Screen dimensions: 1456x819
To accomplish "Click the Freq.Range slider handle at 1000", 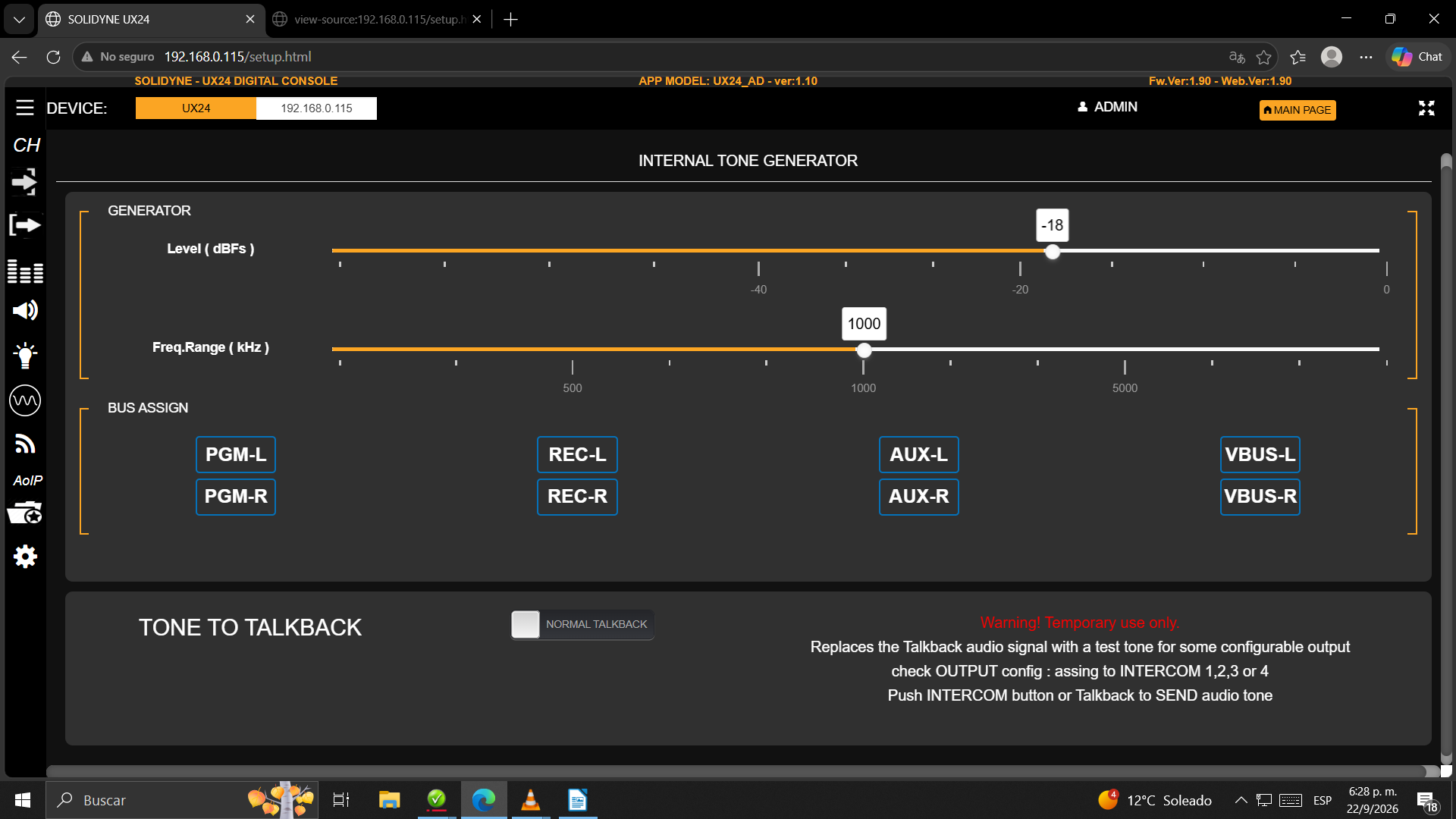I will click(x=864, y=350).
